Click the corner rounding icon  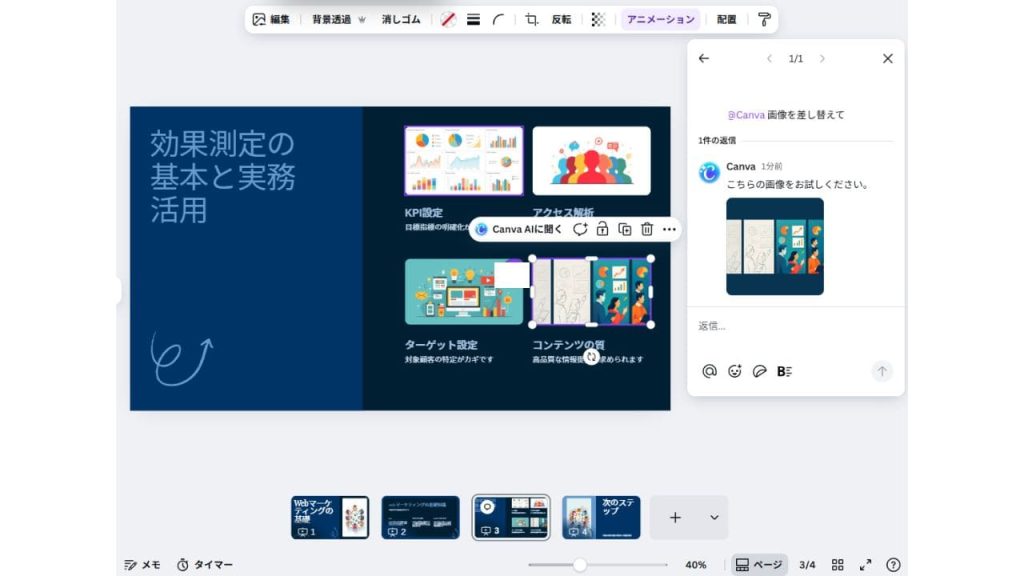point(498,19)
